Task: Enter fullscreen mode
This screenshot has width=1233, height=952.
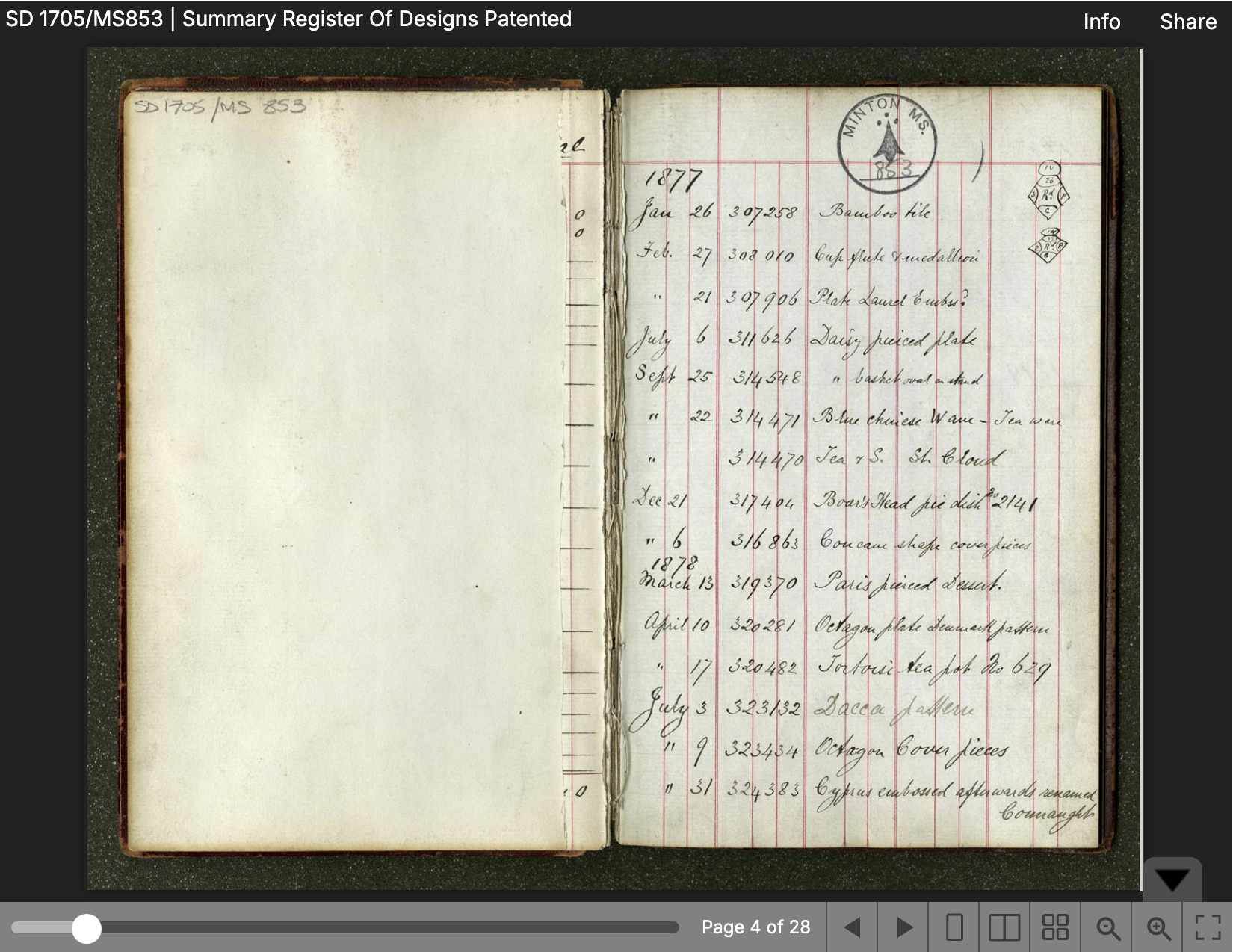Action: point(1208,927)
